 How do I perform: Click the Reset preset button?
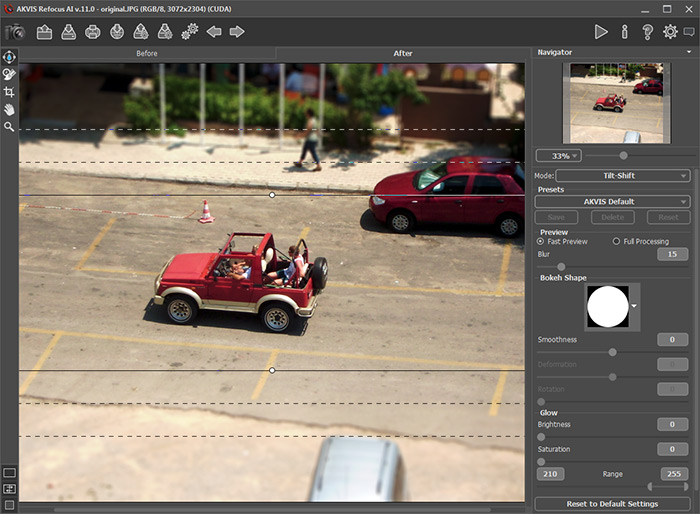click(x=668, y=217)
